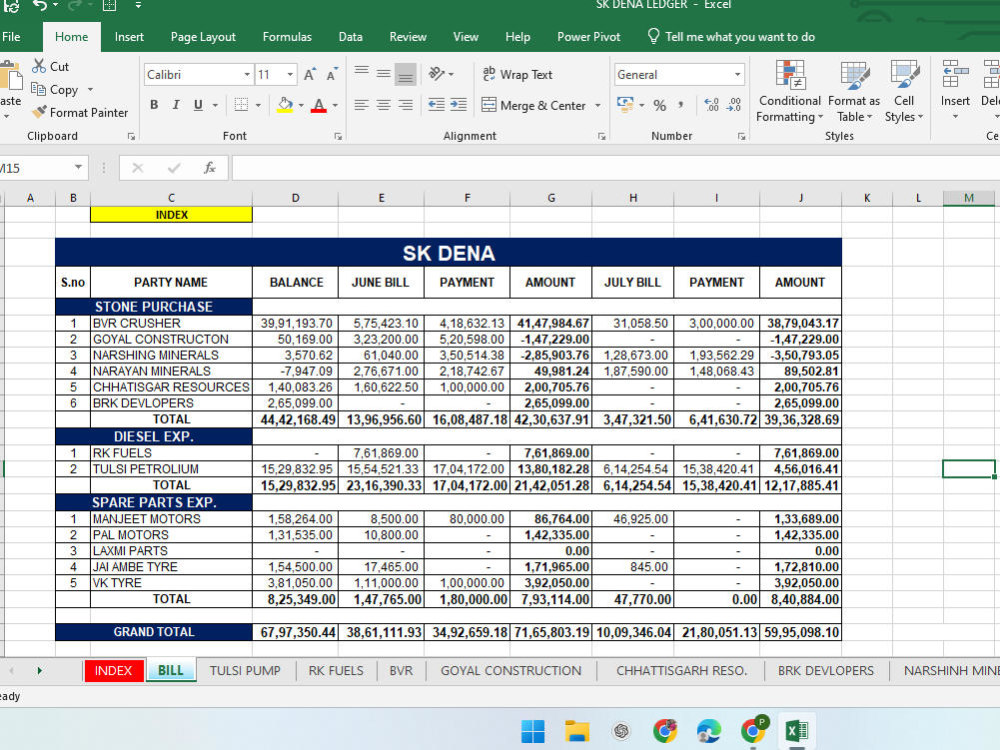The image size is (1000, 750).
Task: Decrease indent in cell
Action: click(x=436, y=105)
